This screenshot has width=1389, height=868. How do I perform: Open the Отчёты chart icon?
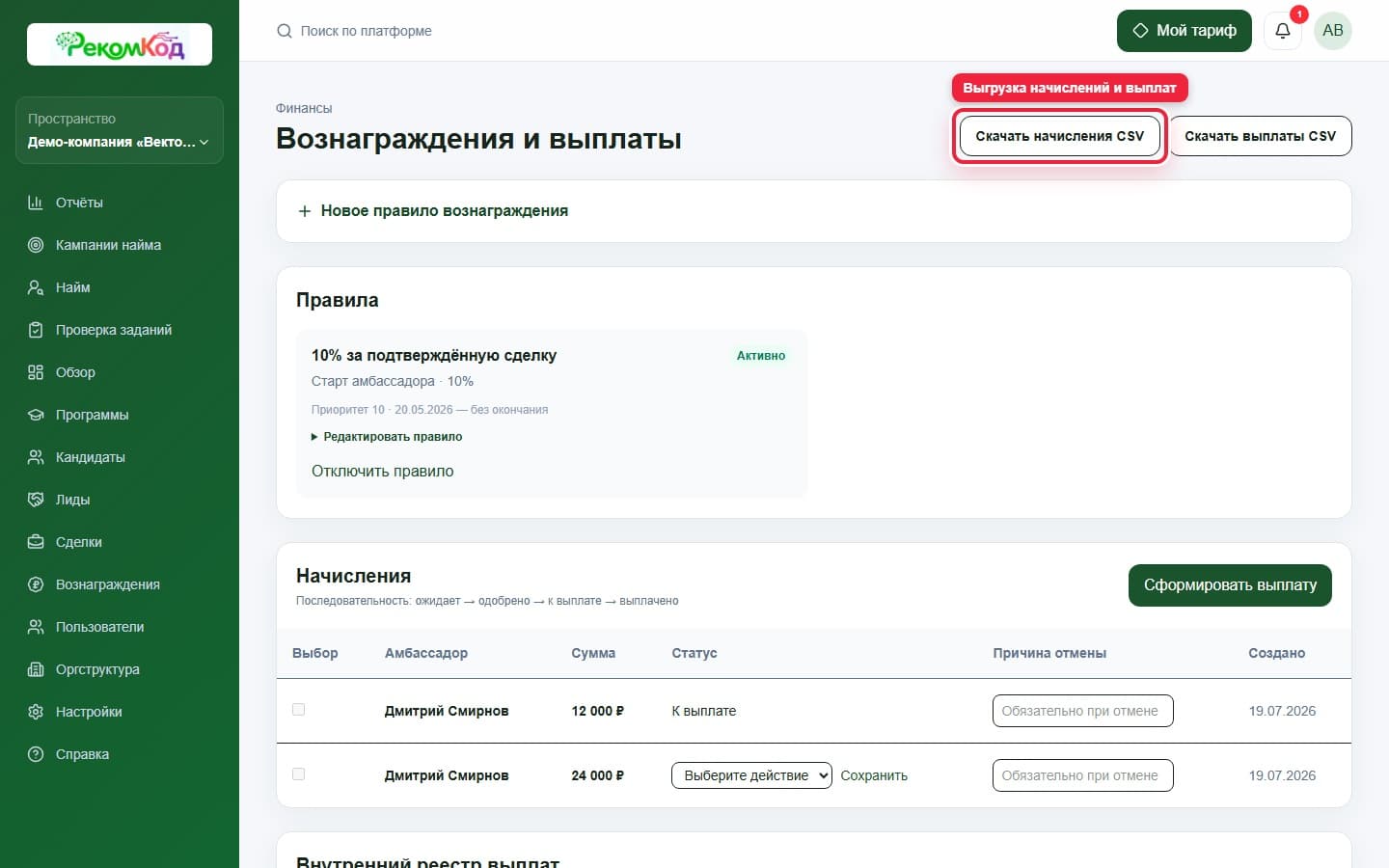pyautogui.click(x=36, y=203)
